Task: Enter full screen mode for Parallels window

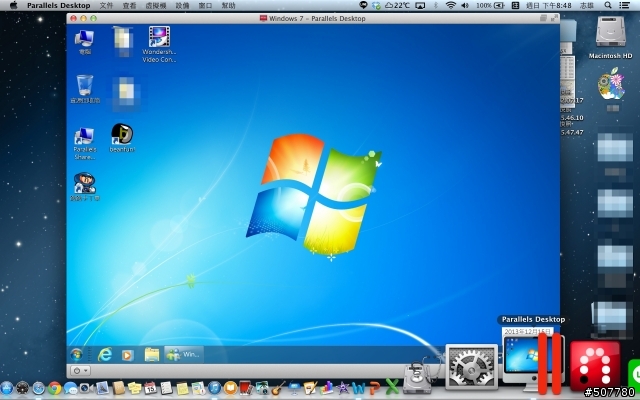Action: [x=554, y=18]
